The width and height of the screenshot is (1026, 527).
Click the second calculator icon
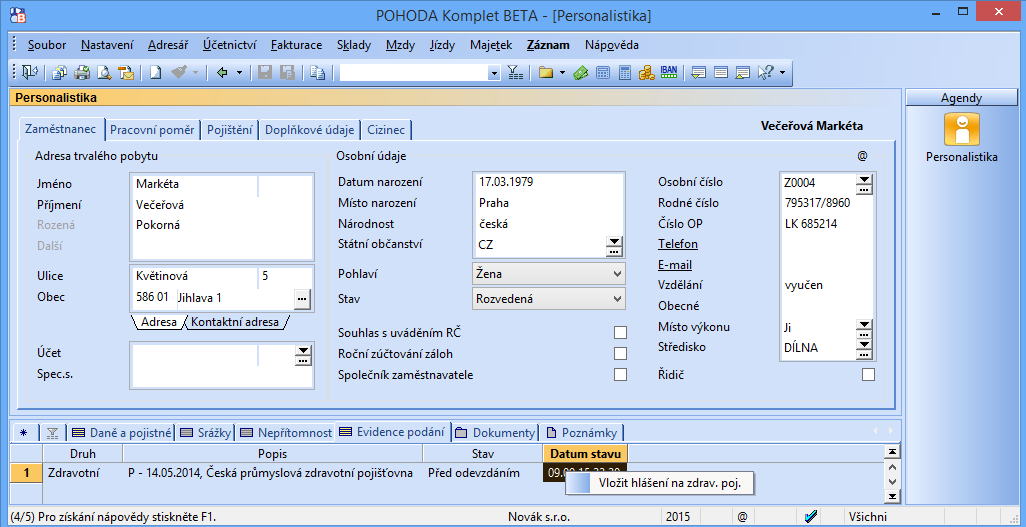click(625, 73)
